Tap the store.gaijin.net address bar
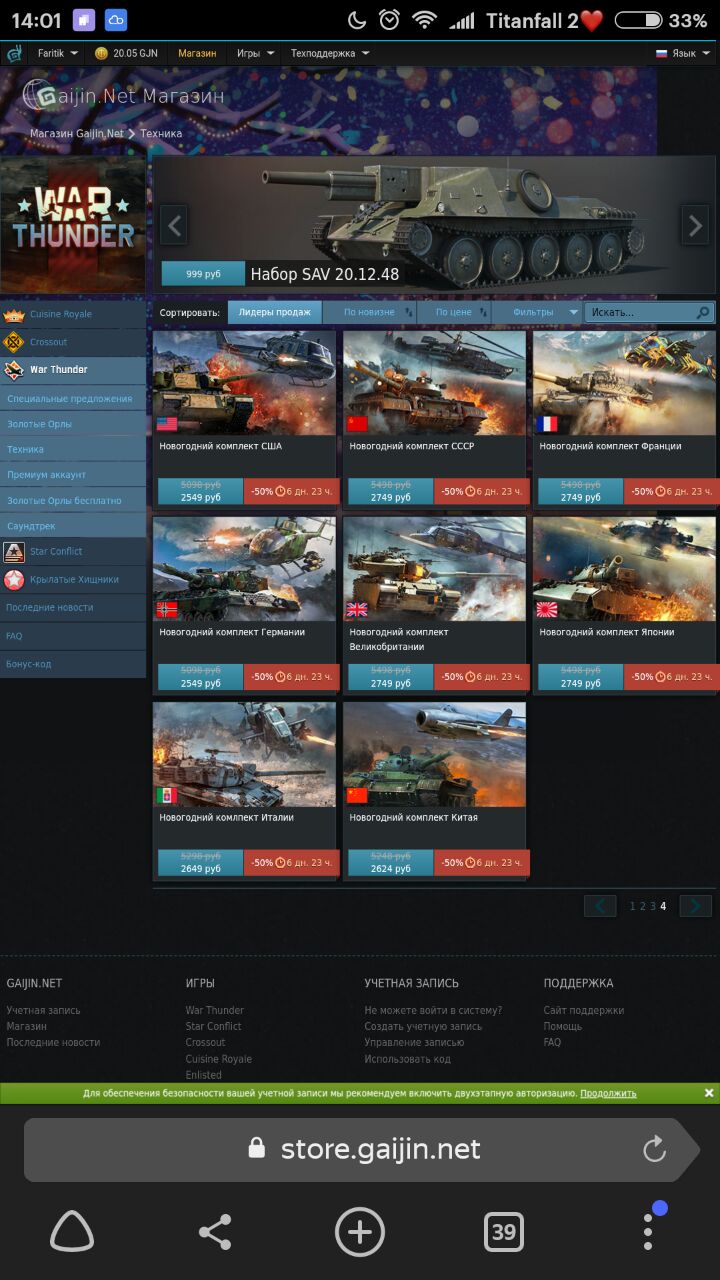This screenshot has width=720, height=1280. pyautogui.click(x=360, y=1149)
